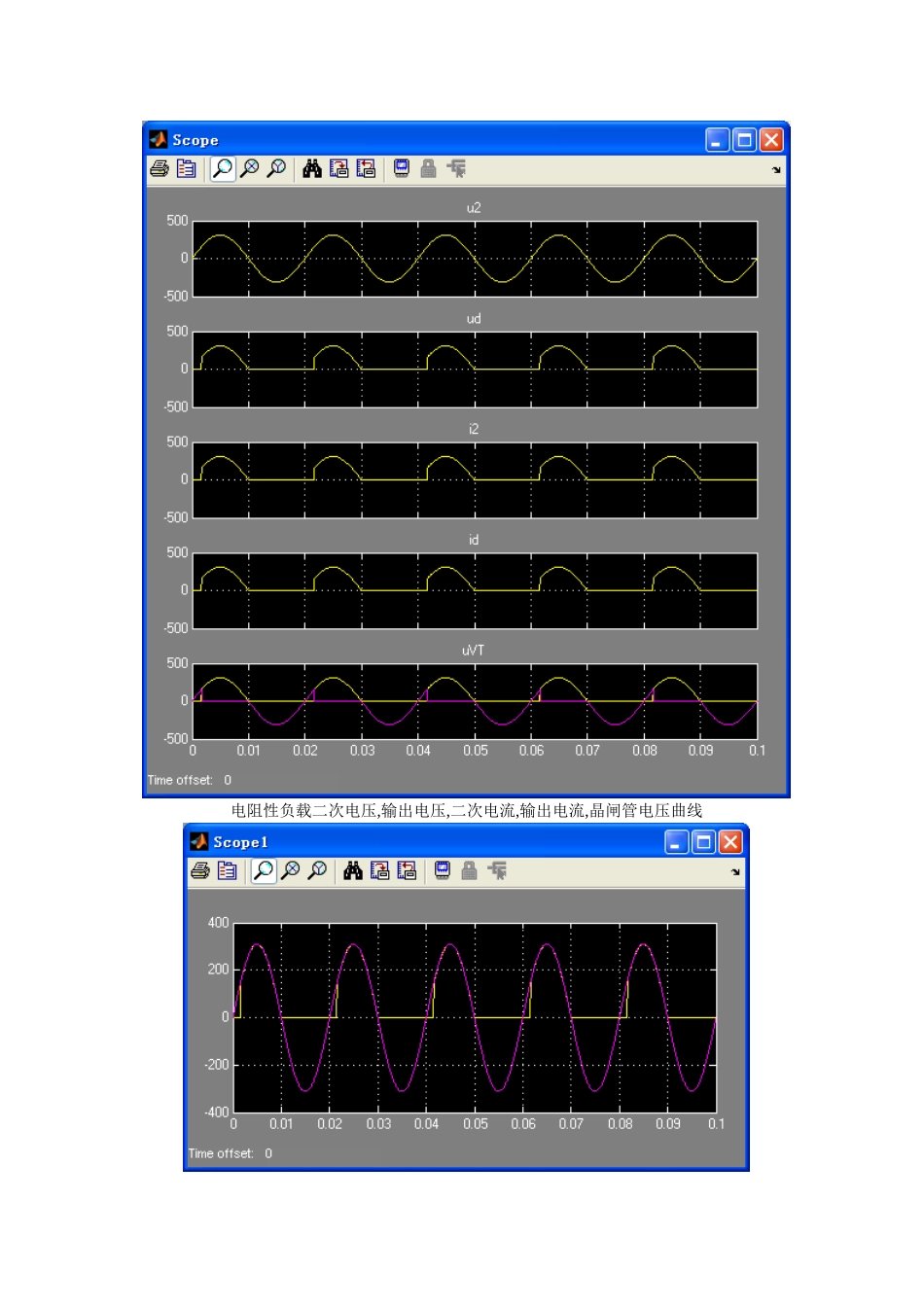Click inside the uVT waveform plot
Image resolution: width=924 pixels, height=1307 pixels.
[475, 701]
